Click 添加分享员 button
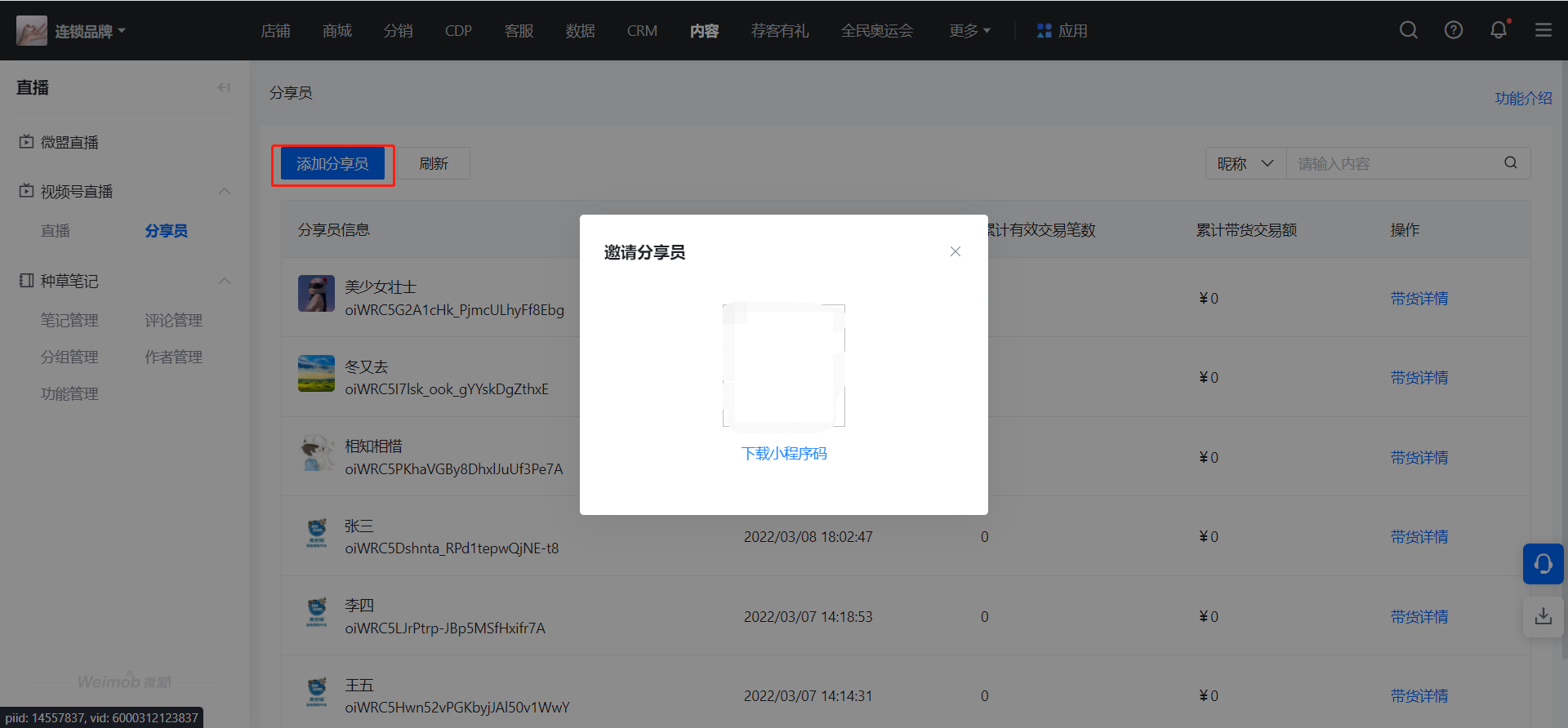The width and height of the screenshot is (1568, 728). coord(332,163)
